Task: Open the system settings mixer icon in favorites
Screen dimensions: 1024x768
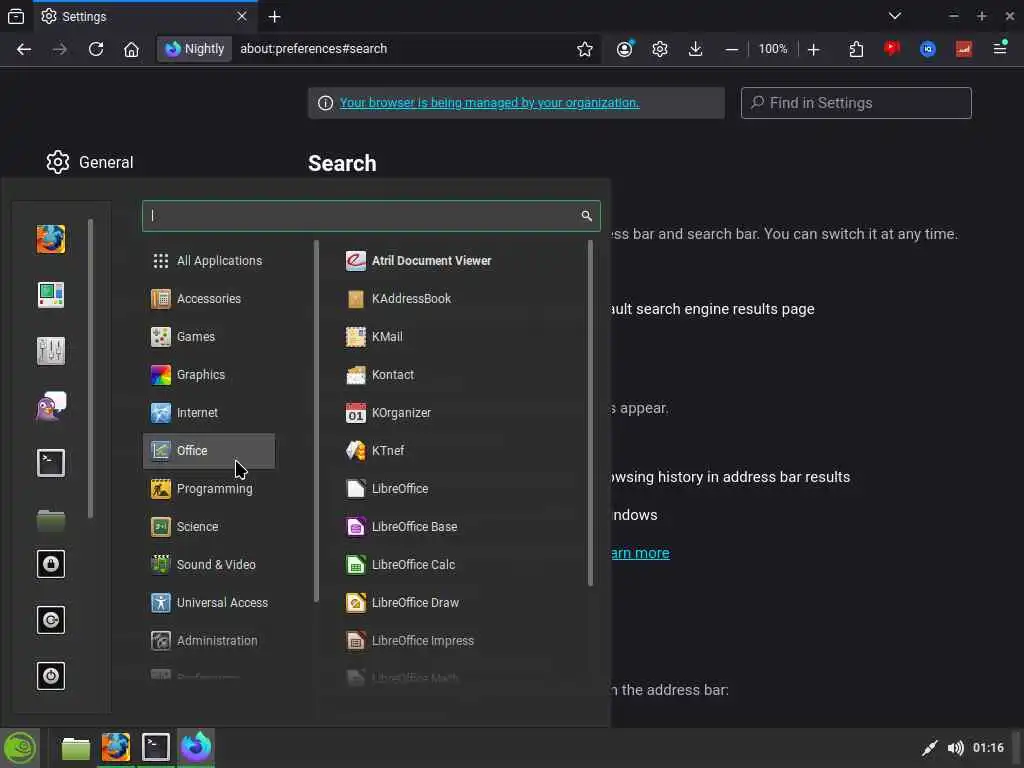Action: (x=51, y=351)
